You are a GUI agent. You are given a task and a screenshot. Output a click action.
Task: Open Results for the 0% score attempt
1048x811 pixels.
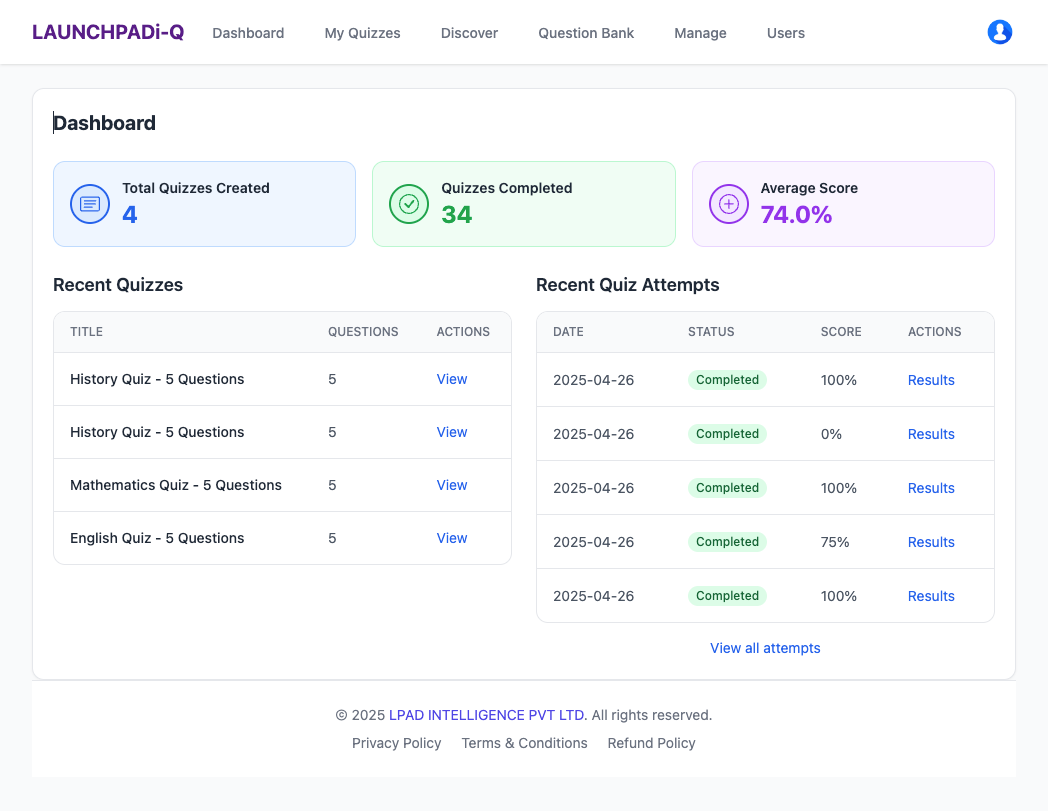pyautogui.click(x=931, y=434)
